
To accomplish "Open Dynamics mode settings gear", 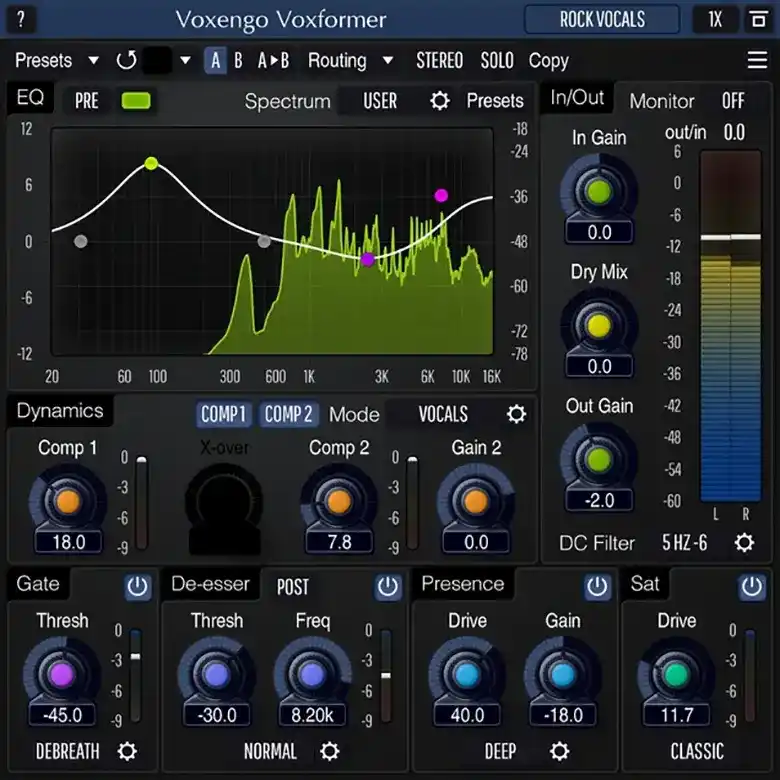I will [516, 414].
